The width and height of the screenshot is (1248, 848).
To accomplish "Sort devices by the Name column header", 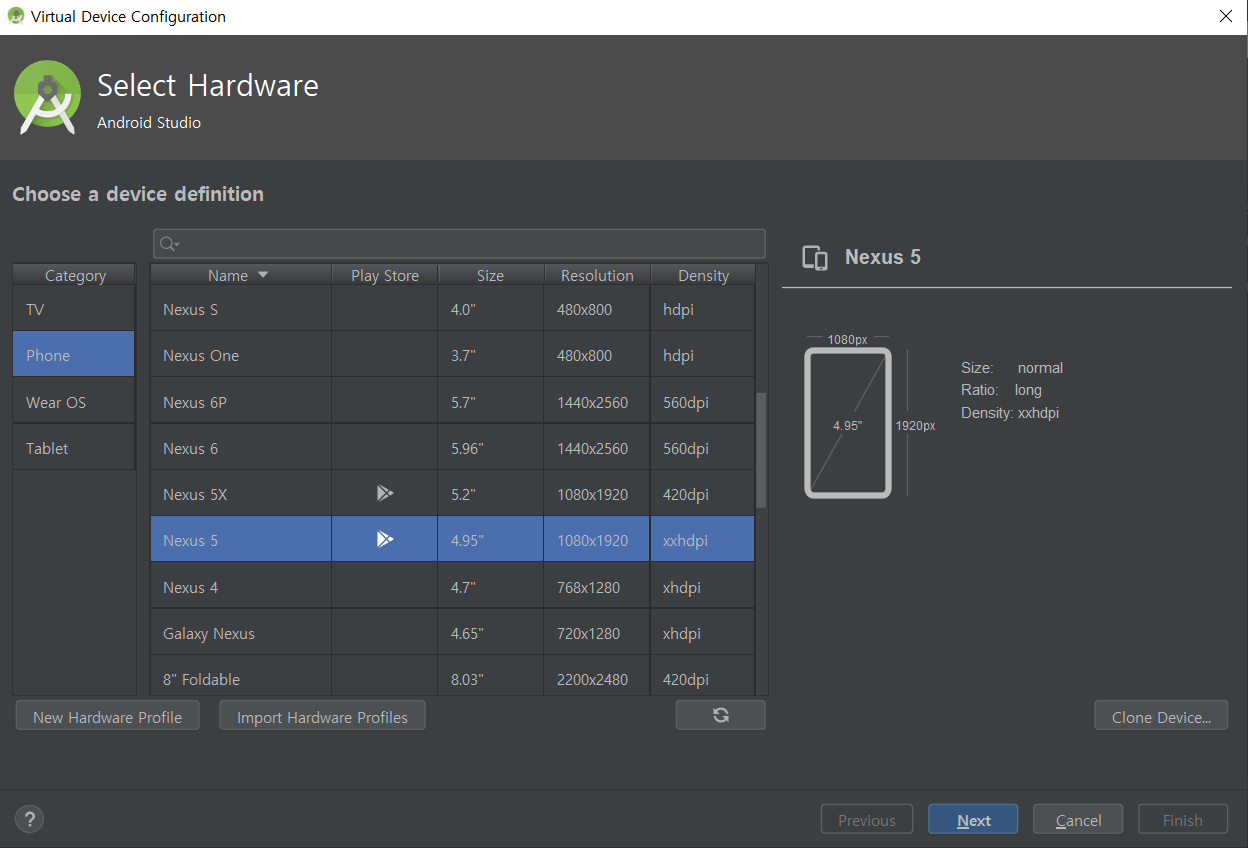I will coord(240,275).
